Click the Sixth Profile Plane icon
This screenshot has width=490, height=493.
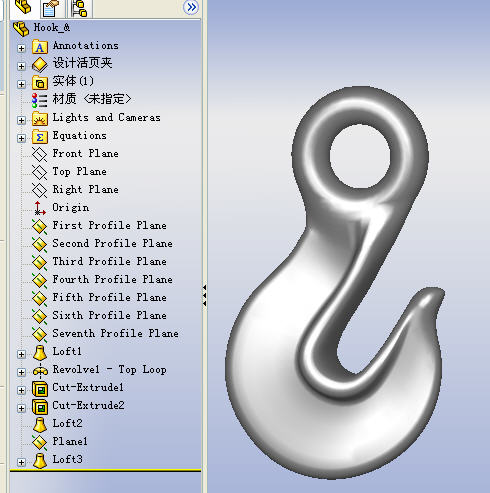point(40,317)
